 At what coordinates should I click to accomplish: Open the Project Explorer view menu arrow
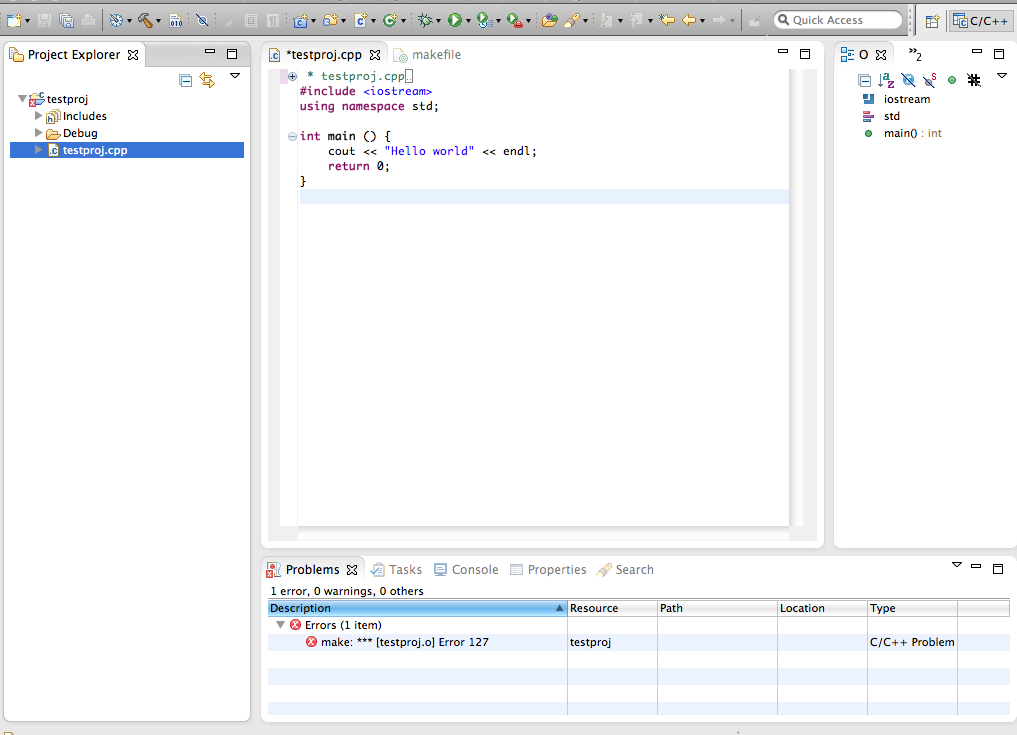click(x=235, y=76)
